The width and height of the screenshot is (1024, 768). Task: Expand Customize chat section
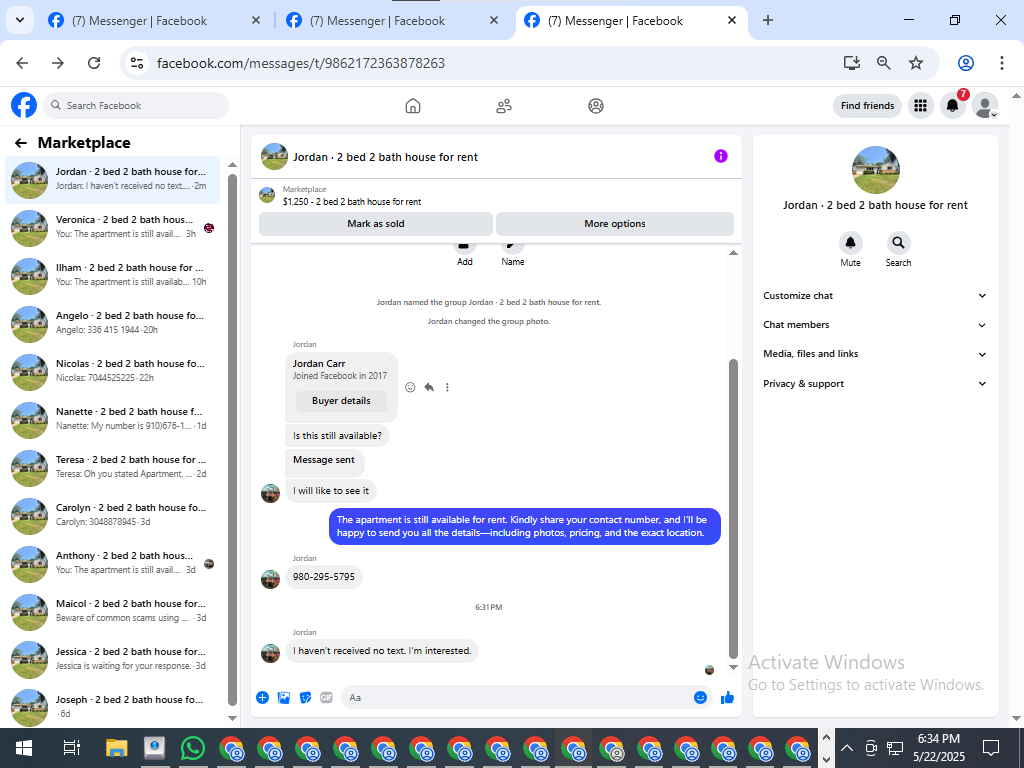tap(874, 296)
